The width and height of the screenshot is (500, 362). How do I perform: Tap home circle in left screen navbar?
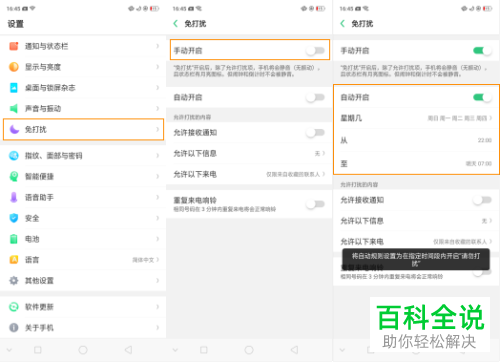83,350
